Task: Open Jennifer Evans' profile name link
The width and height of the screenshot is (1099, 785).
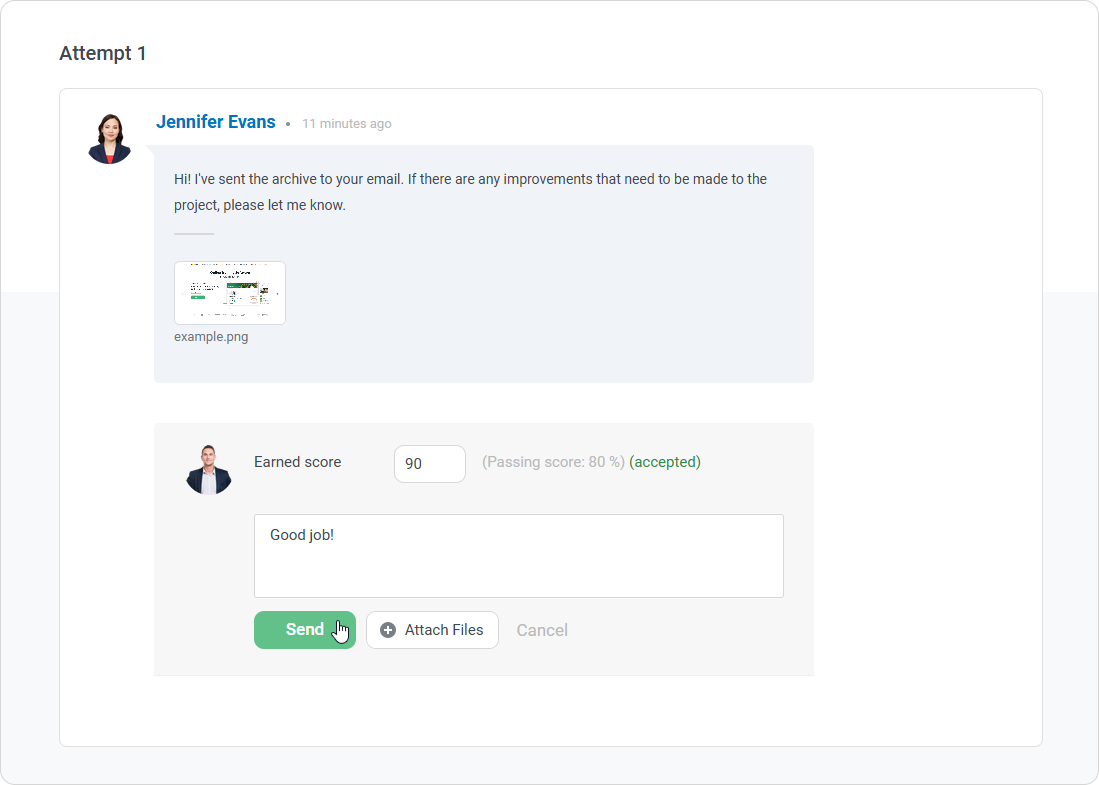Action: 215,122
